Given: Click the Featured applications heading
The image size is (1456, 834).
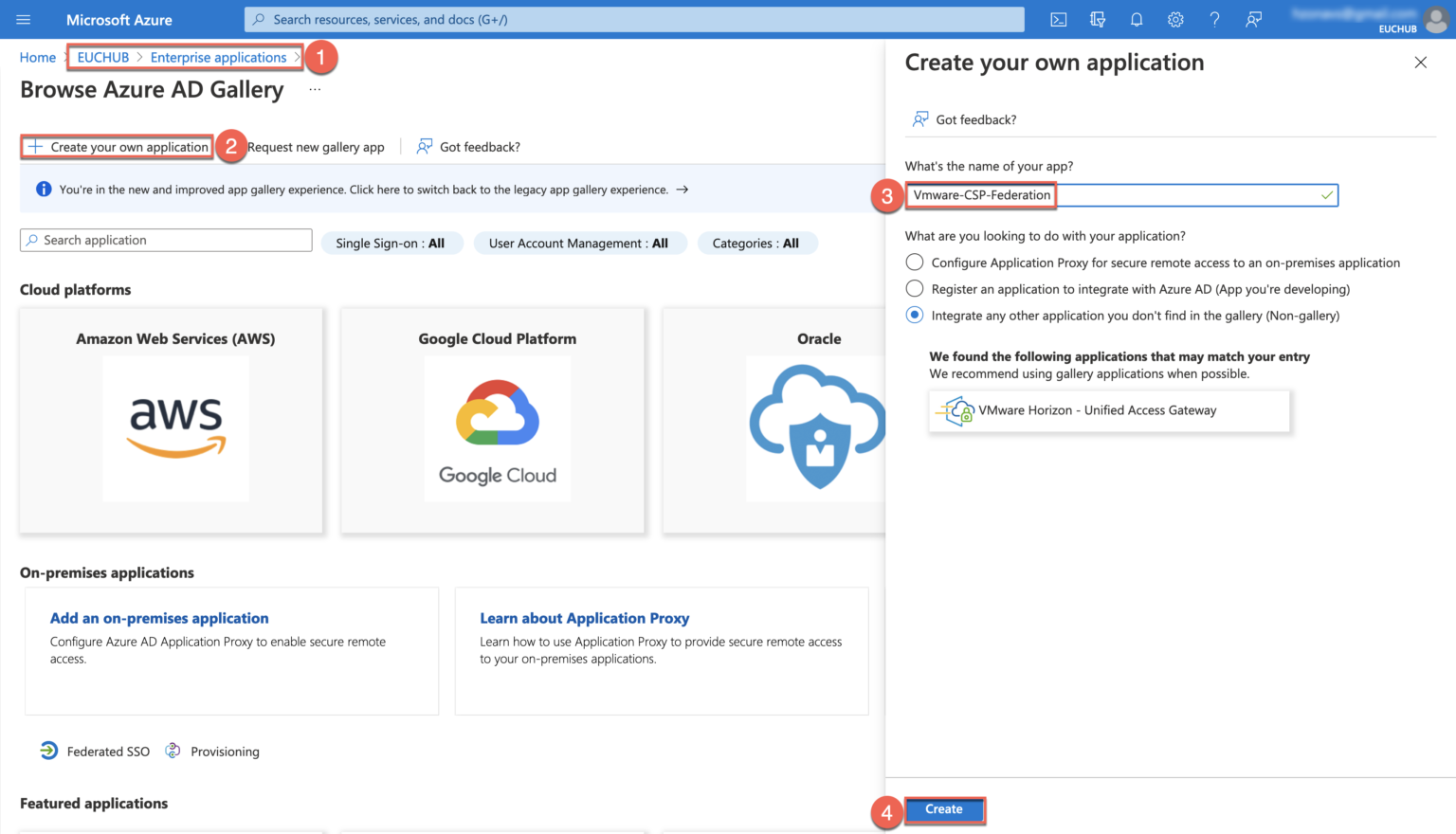Looking at the screenshot, I should coord(94,804).
